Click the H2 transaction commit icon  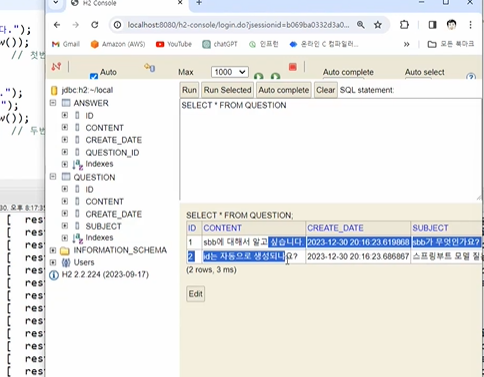click(x=149, y=68)
